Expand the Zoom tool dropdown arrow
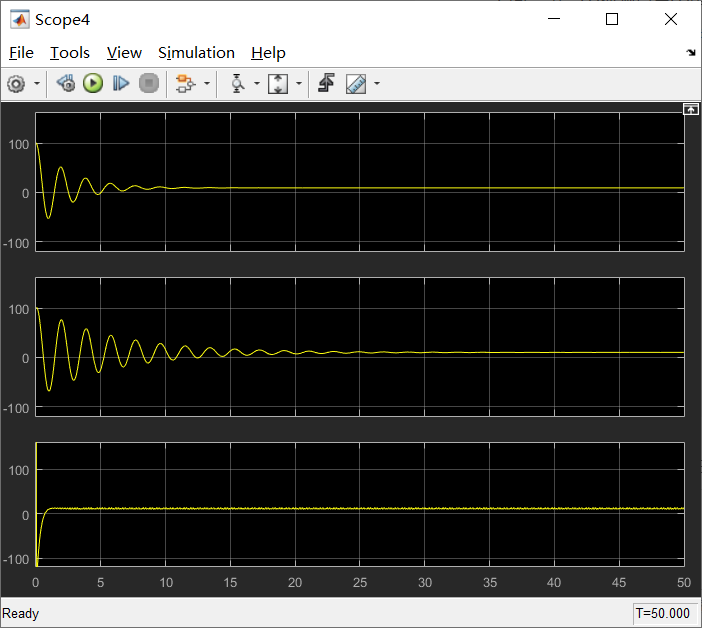Viewport: 702px width, 628px height. coord(257,84)
